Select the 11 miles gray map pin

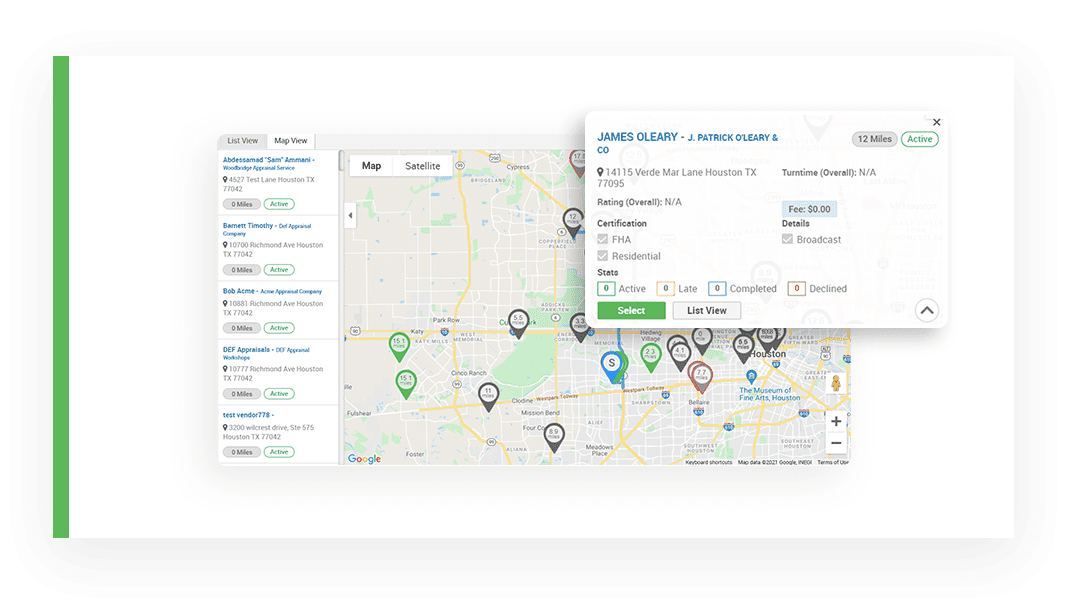click(x=488, y=394)
